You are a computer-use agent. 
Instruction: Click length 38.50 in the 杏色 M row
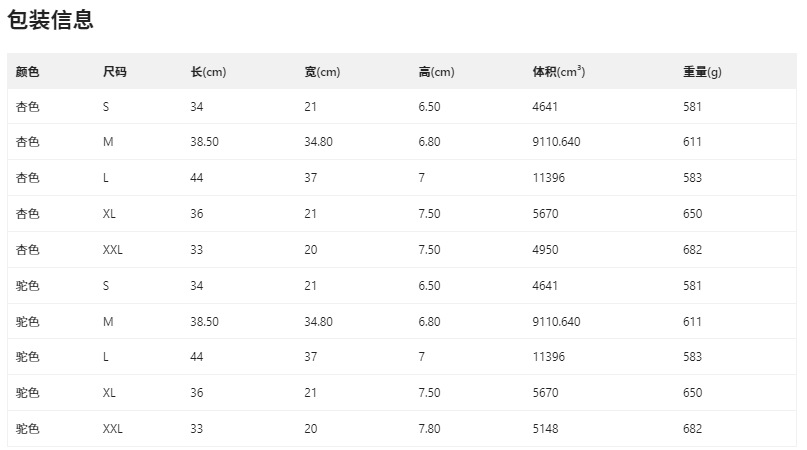[x=204, y=142]
